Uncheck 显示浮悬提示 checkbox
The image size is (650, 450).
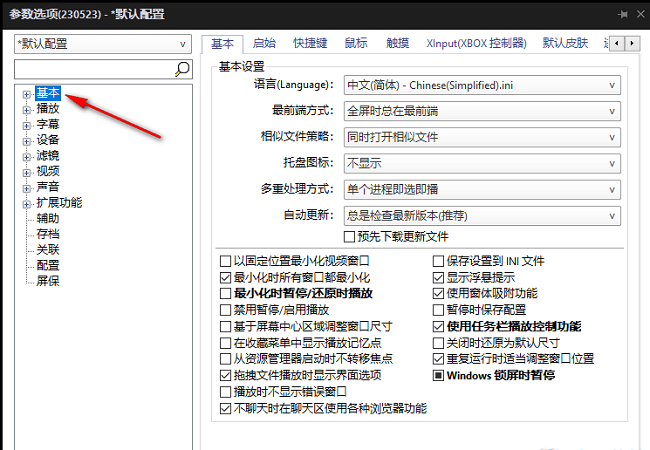(x=438, y=278)
